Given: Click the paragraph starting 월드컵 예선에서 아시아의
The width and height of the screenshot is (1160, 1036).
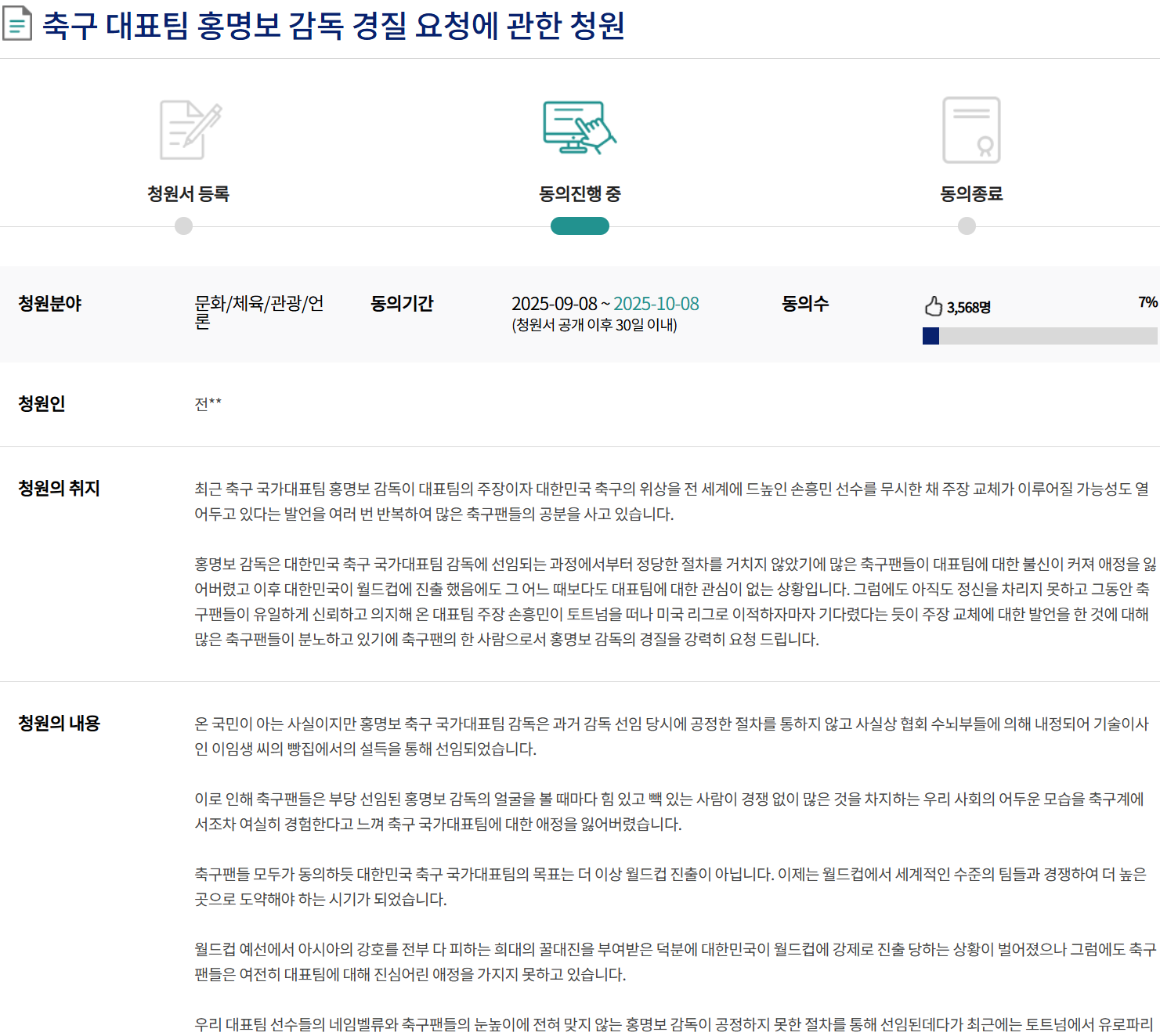Looking at the screenshot, I should point(676,962).
